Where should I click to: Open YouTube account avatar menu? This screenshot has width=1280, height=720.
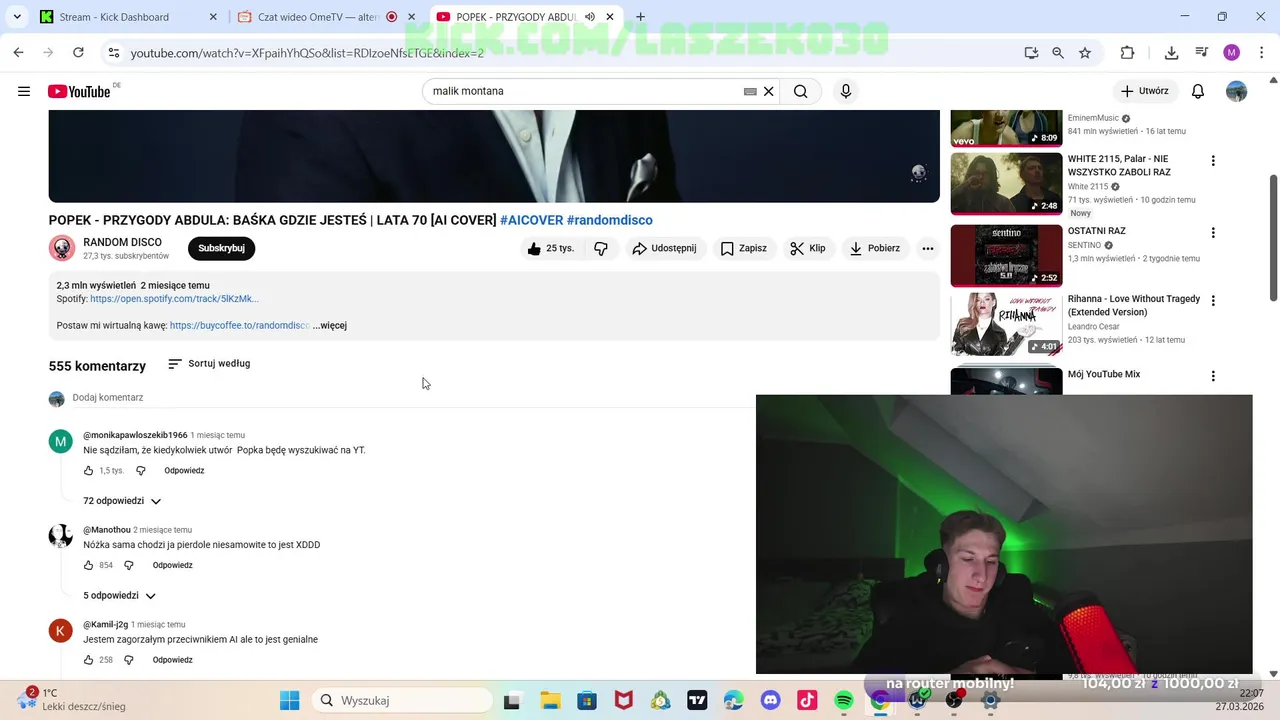click(1237, 91)
